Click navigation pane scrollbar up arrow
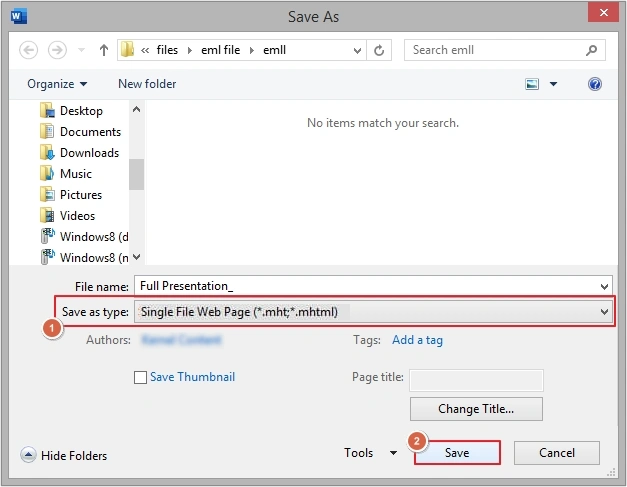 coord(136,109)
